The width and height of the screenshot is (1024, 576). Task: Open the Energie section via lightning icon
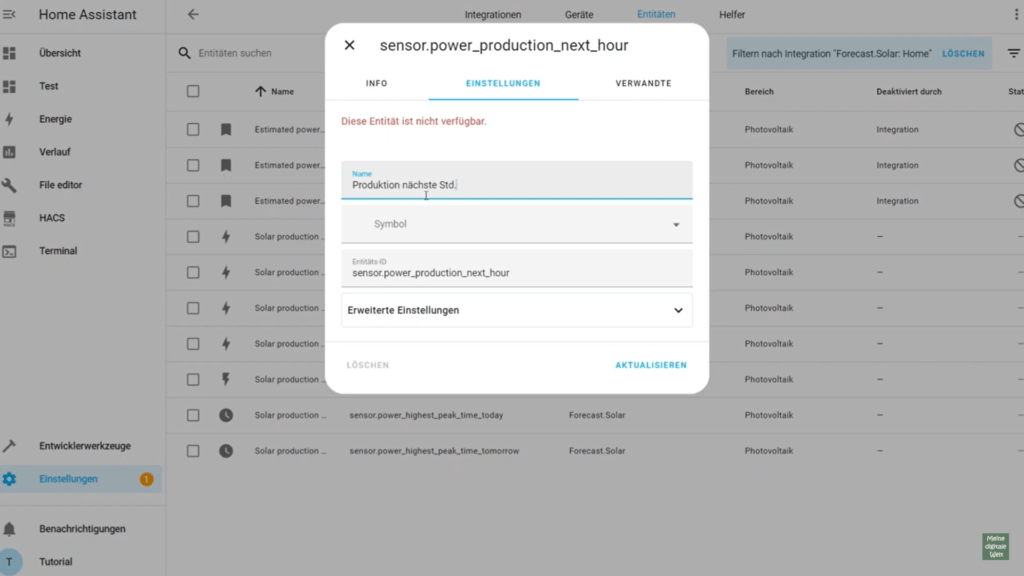pos(10,119)
